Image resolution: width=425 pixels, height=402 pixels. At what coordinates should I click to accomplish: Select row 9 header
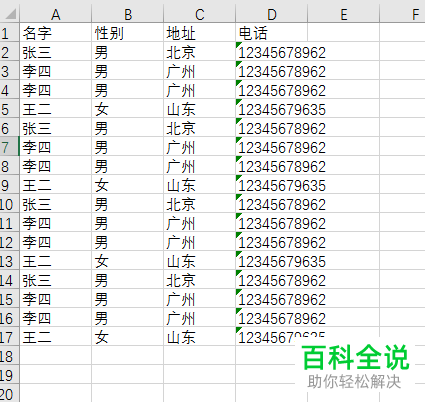pyautogui.click(x=9, y=185)
